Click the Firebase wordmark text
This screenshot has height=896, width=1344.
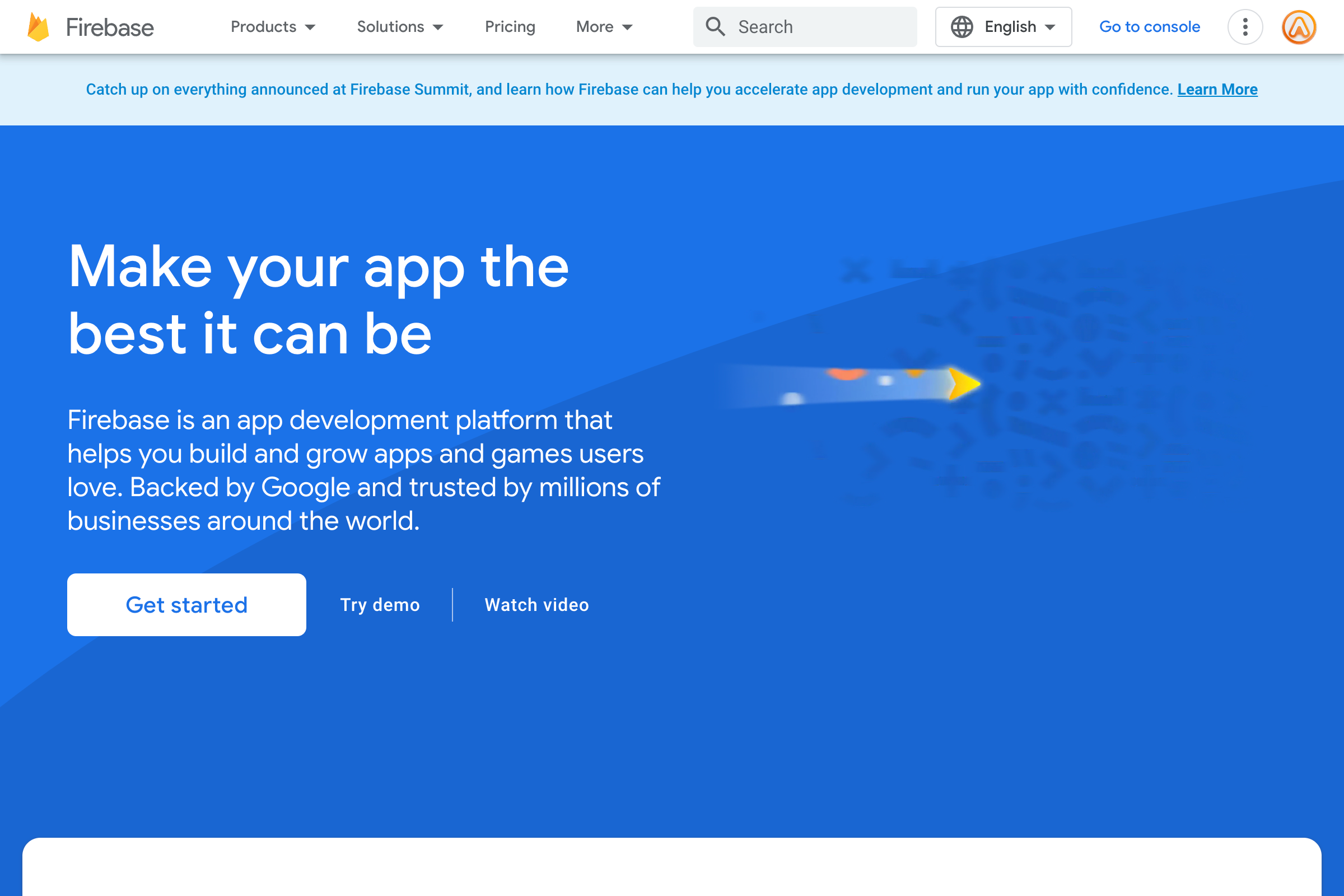tap(110, 27)
